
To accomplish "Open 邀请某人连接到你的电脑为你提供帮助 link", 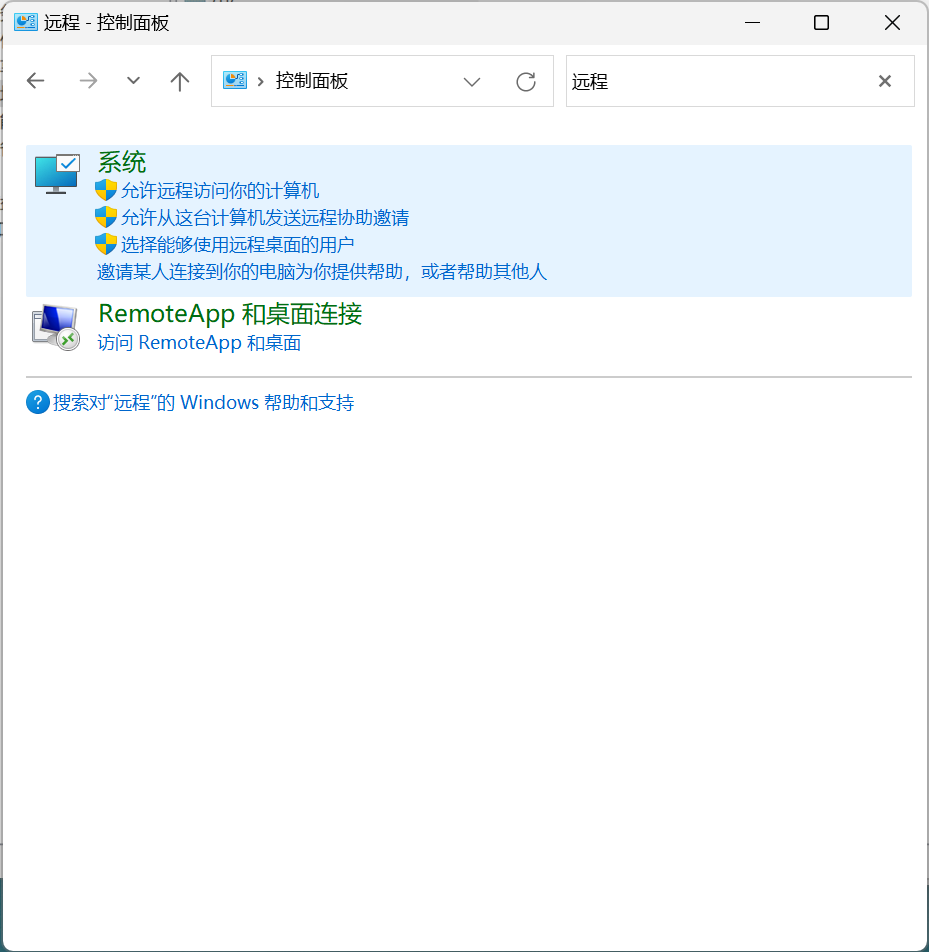I will click(322, 271).
